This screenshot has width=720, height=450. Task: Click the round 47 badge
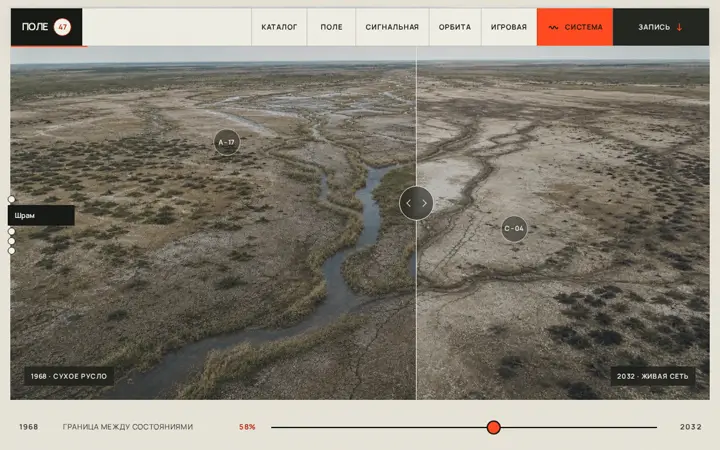[x=62, y=27]
